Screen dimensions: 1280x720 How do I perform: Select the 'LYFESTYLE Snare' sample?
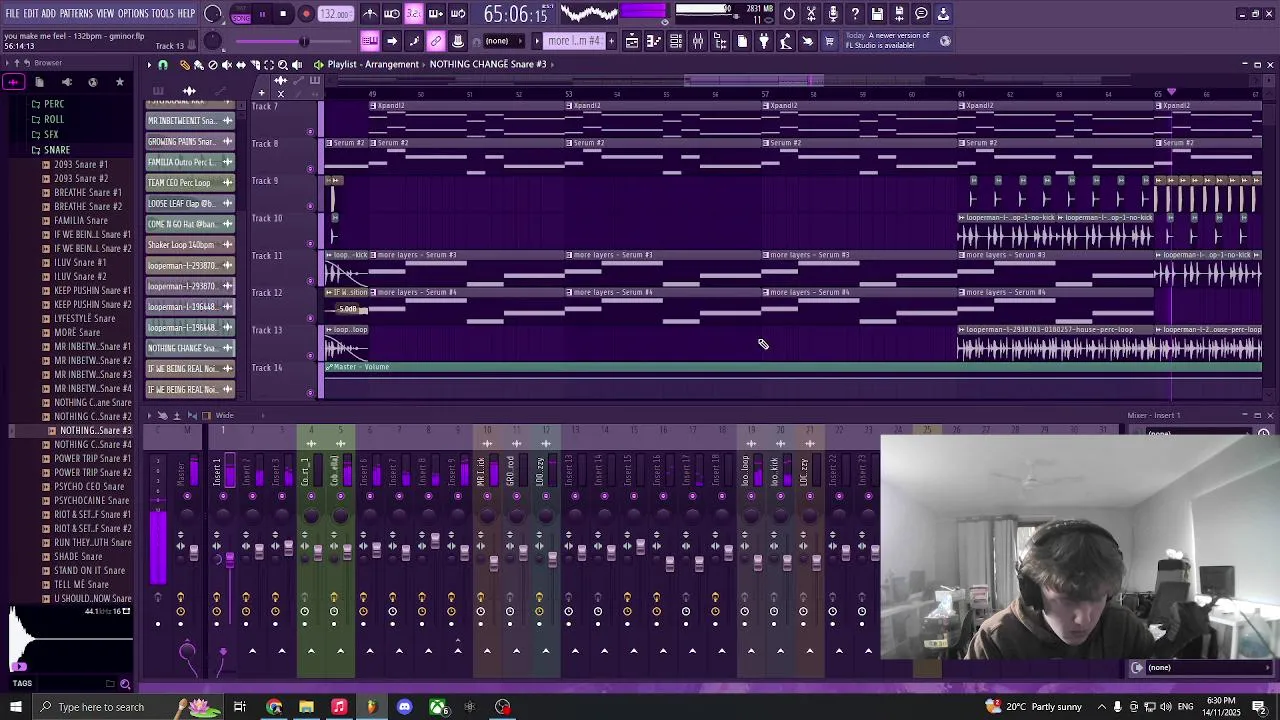pos(84,318)
